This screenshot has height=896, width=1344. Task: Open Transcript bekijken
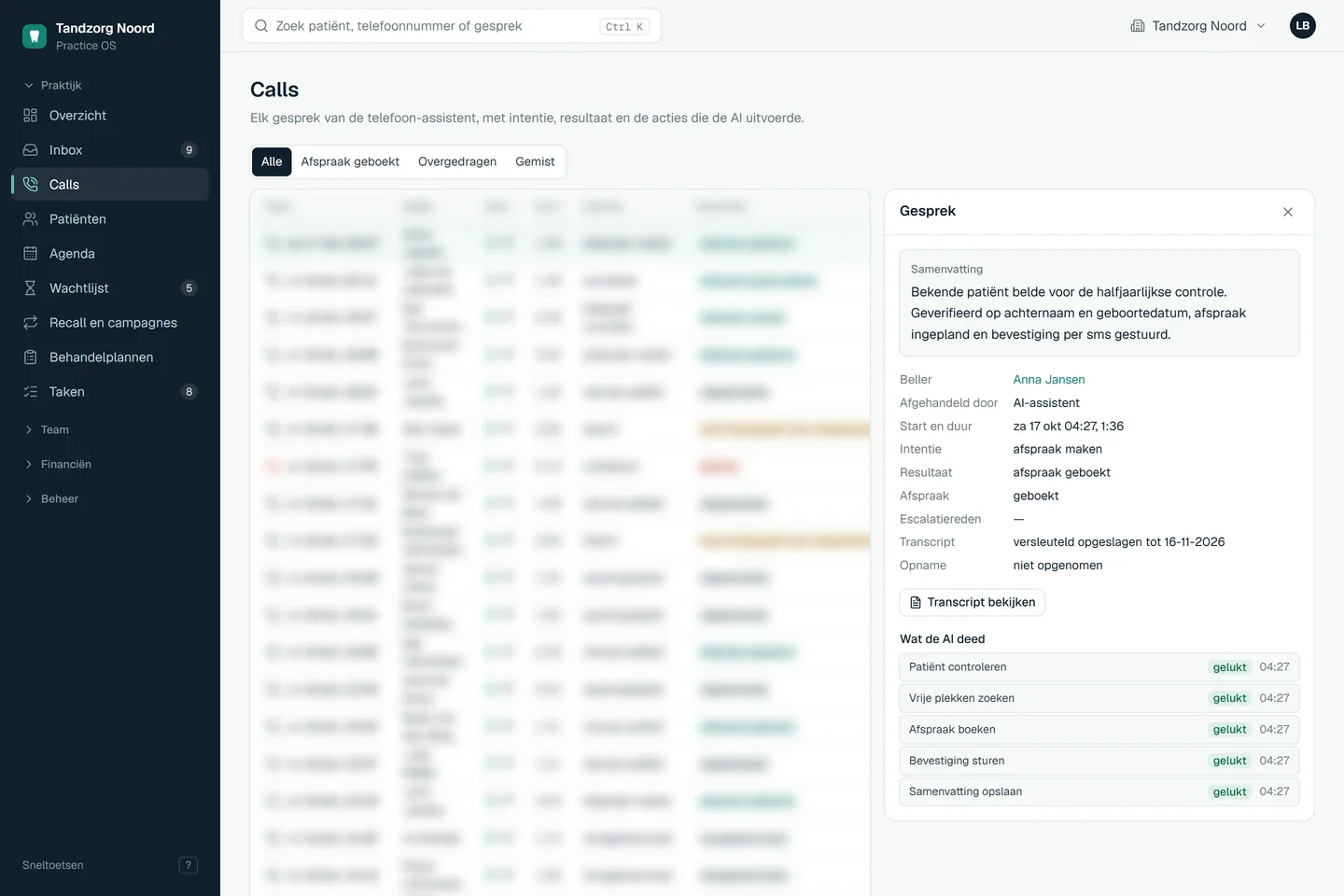(x=973, y=603)
